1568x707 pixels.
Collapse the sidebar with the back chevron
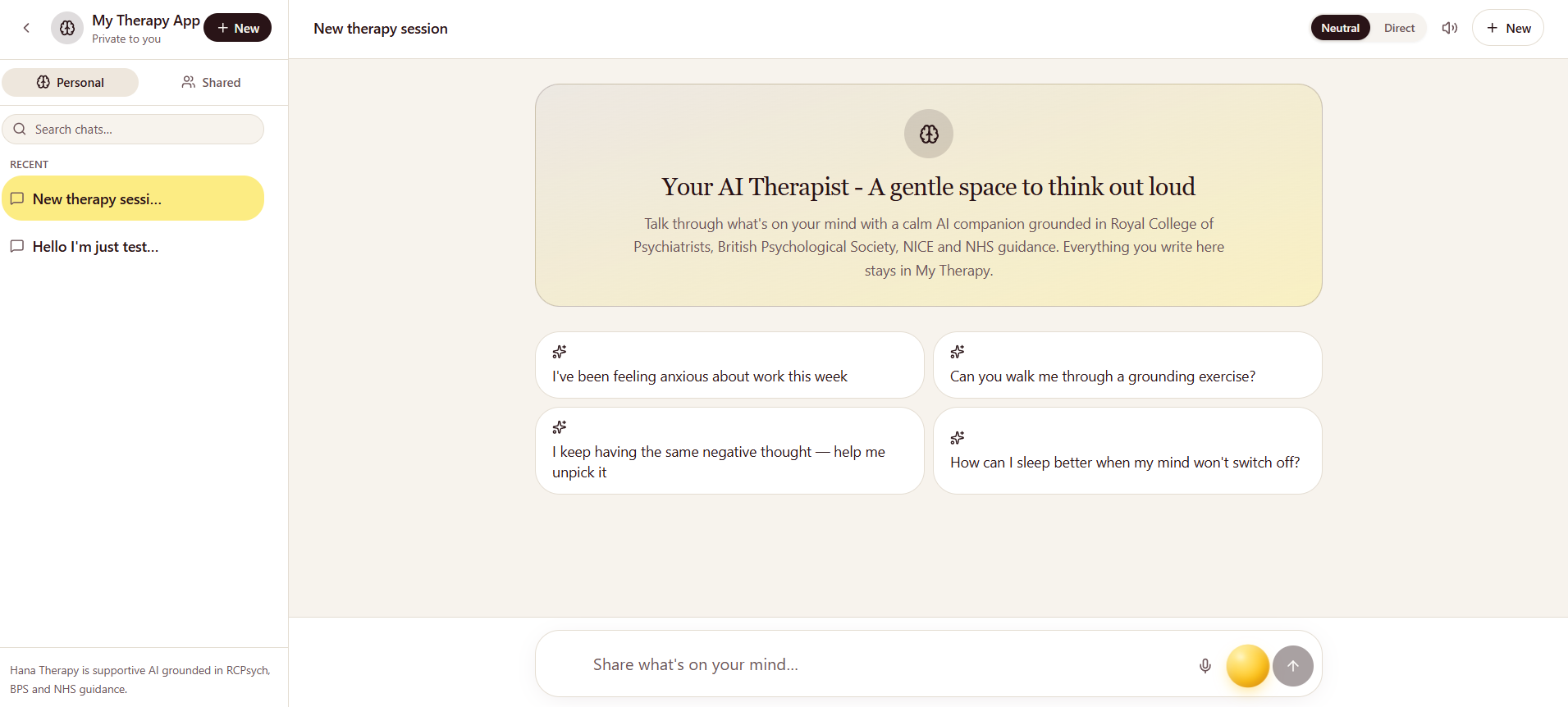point(27,27)
